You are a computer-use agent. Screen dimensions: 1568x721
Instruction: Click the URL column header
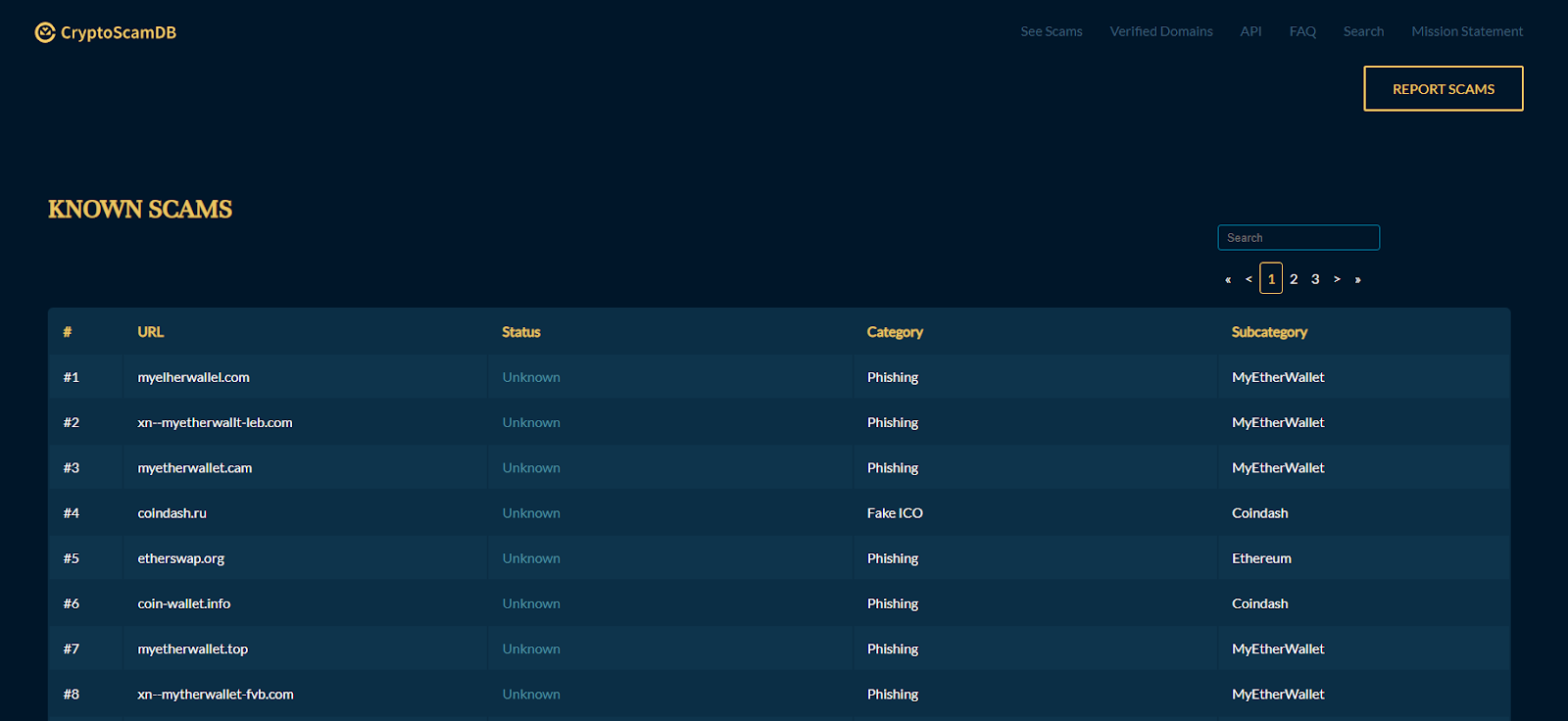click(151, 332)
